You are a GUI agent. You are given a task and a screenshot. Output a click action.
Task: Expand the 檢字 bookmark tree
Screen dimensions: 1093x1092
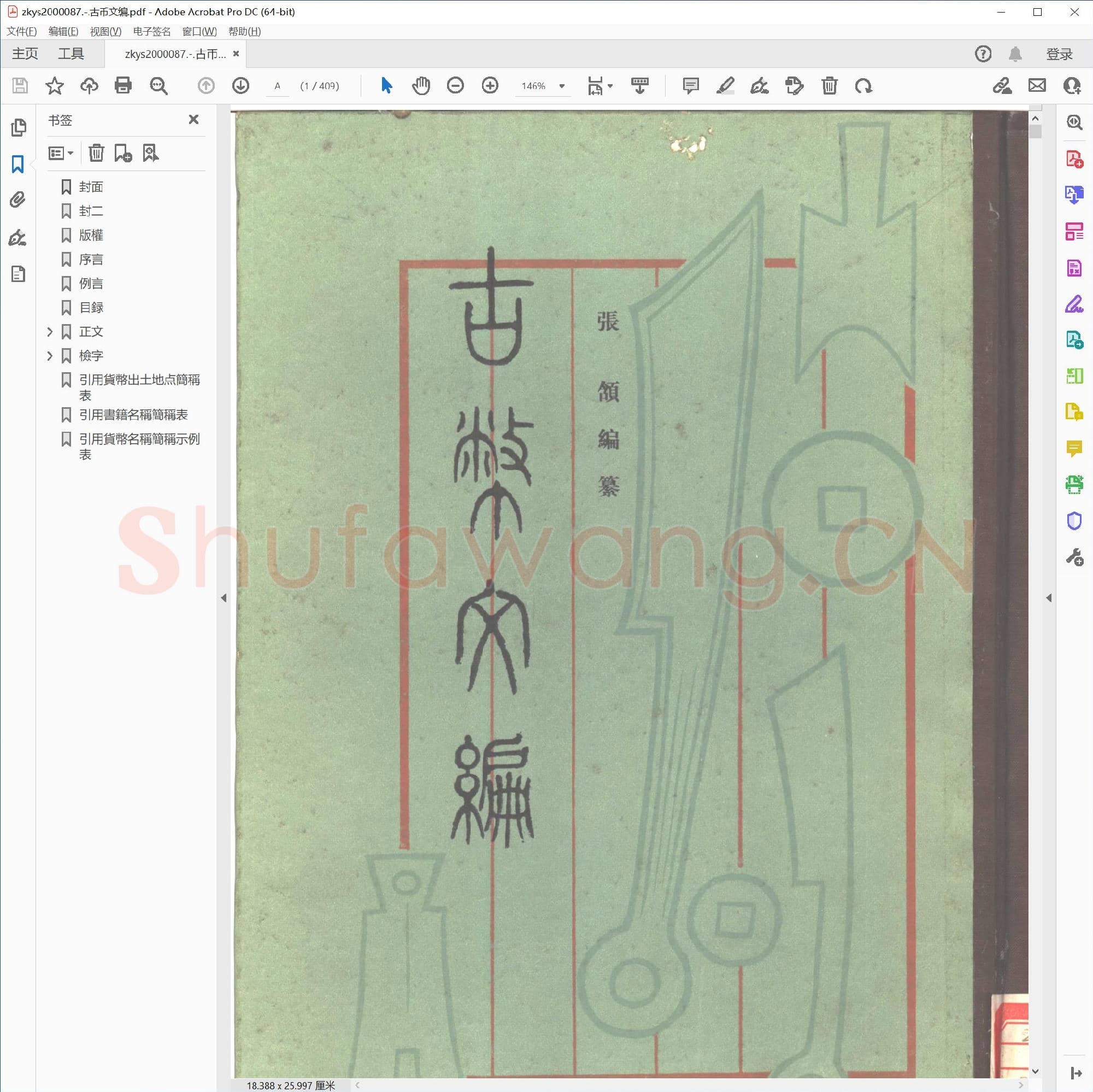pyautogui.click(x=50, y=356)
